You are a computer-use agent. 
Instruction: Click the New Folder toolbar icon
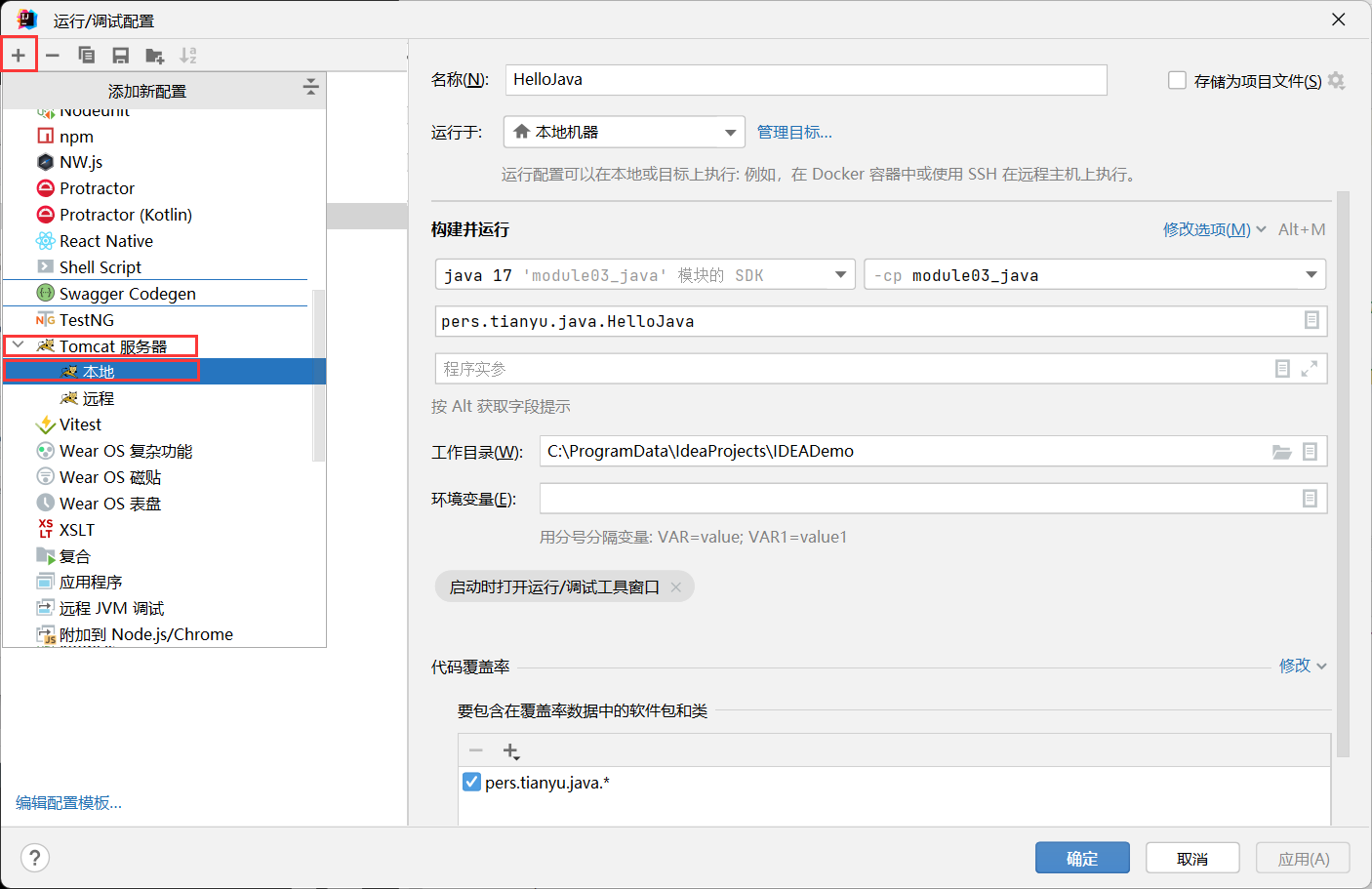tap(154, 56)
